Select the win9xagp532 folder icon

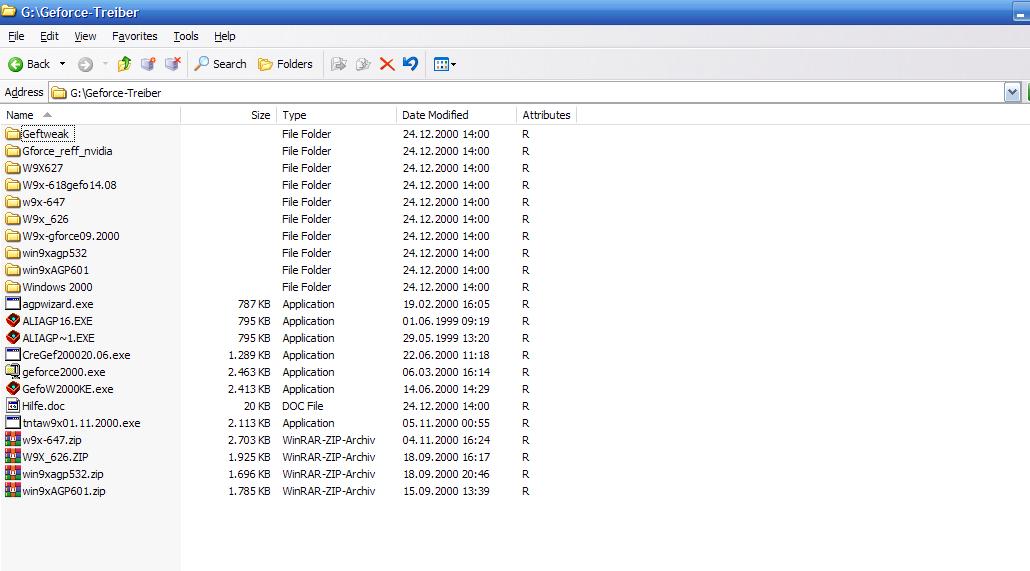12,254
